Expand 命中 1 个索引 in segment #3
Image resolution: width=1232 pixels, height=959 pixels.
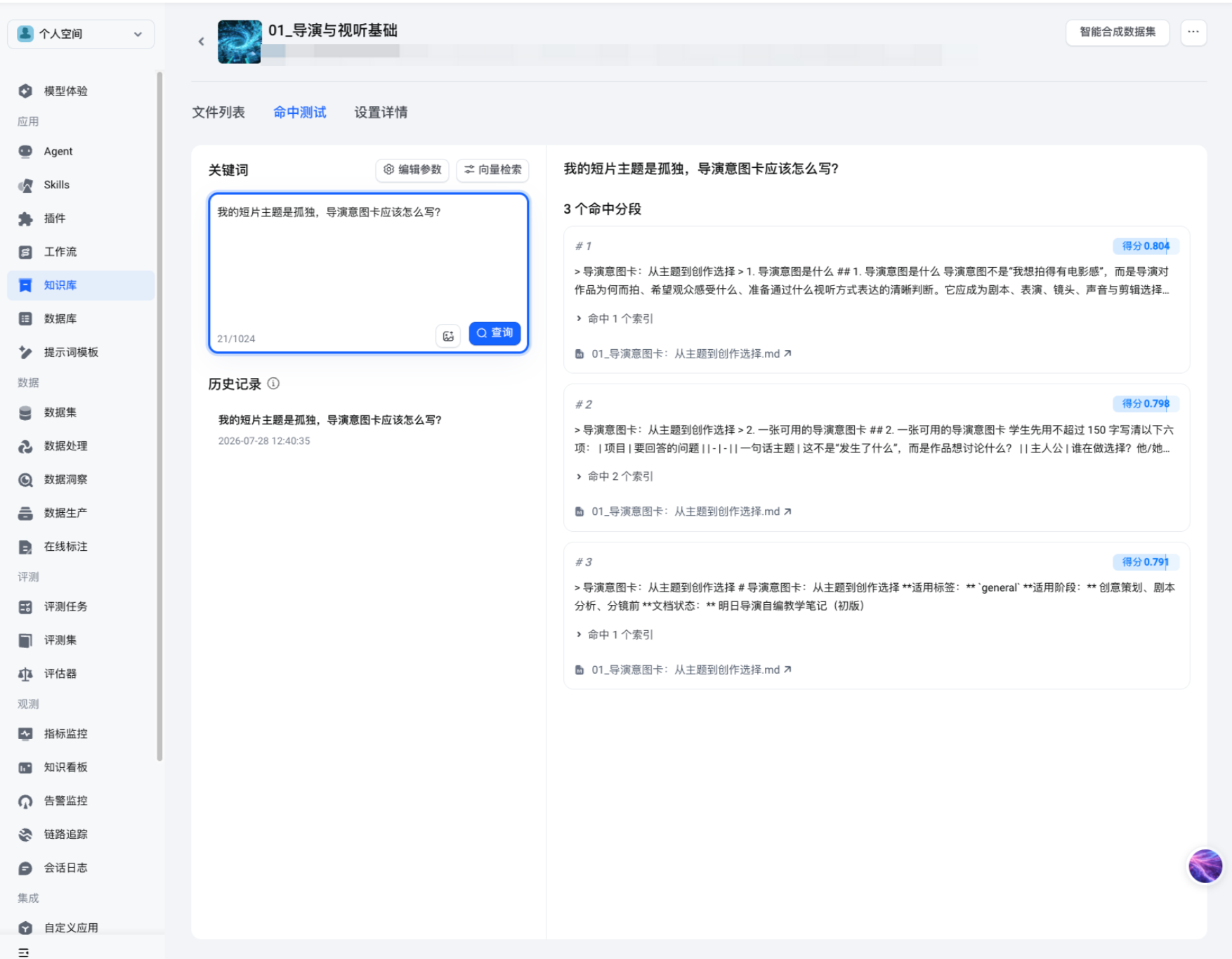(x=615, y=634)
